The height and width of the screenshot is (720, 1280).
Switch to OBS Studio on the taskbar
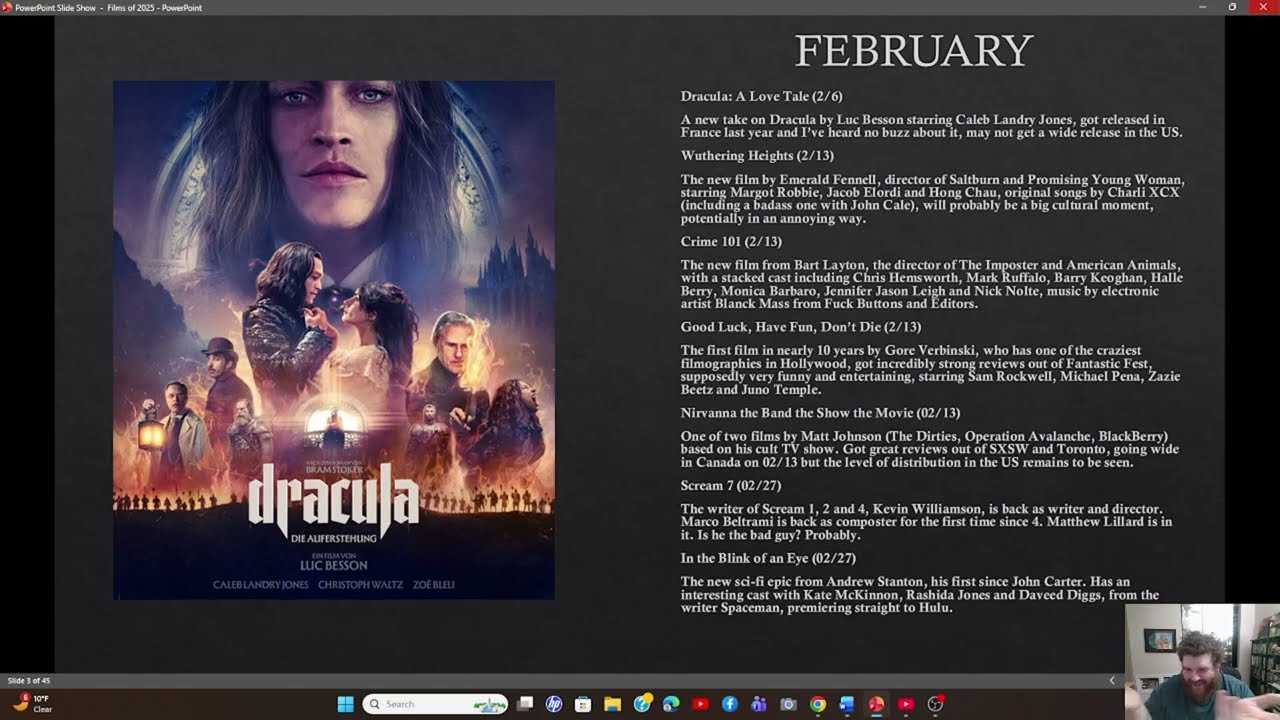pos(935,704)
